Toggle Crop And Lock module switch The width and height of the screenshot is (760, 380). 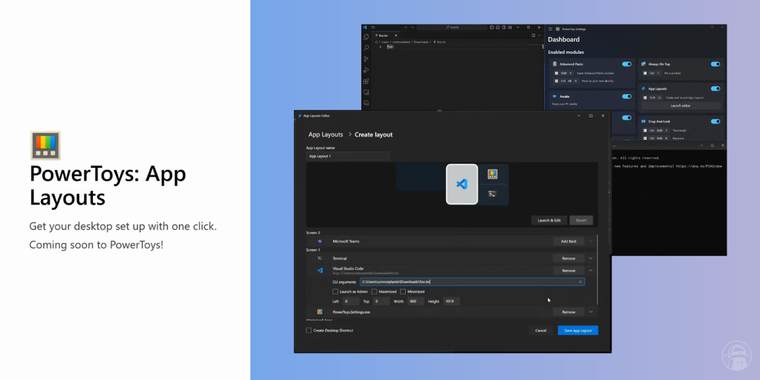coord(715,121)
